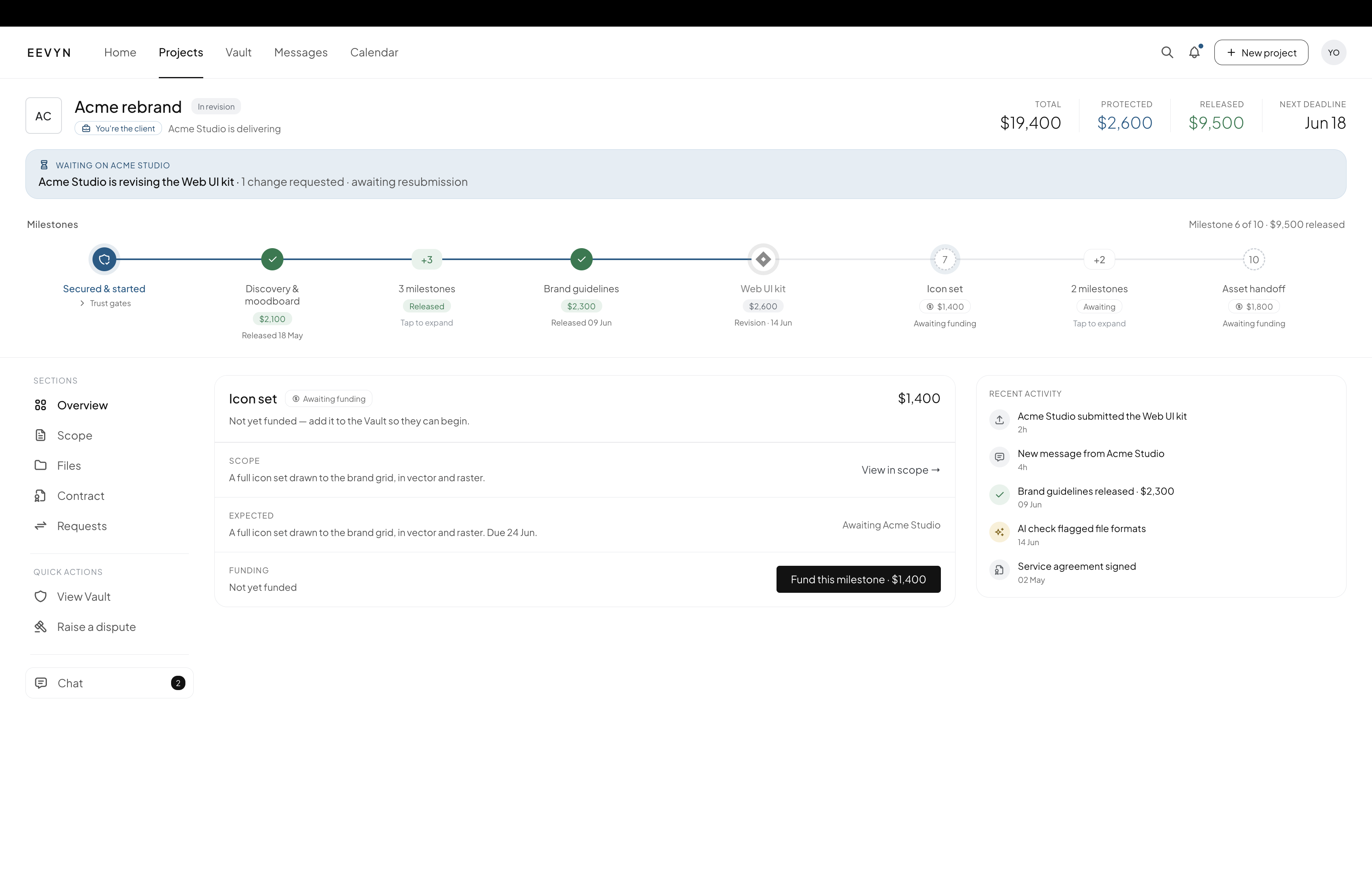Click the YO user avatar
Screen dimensions: 1372x887
(x=1333, y=52)
